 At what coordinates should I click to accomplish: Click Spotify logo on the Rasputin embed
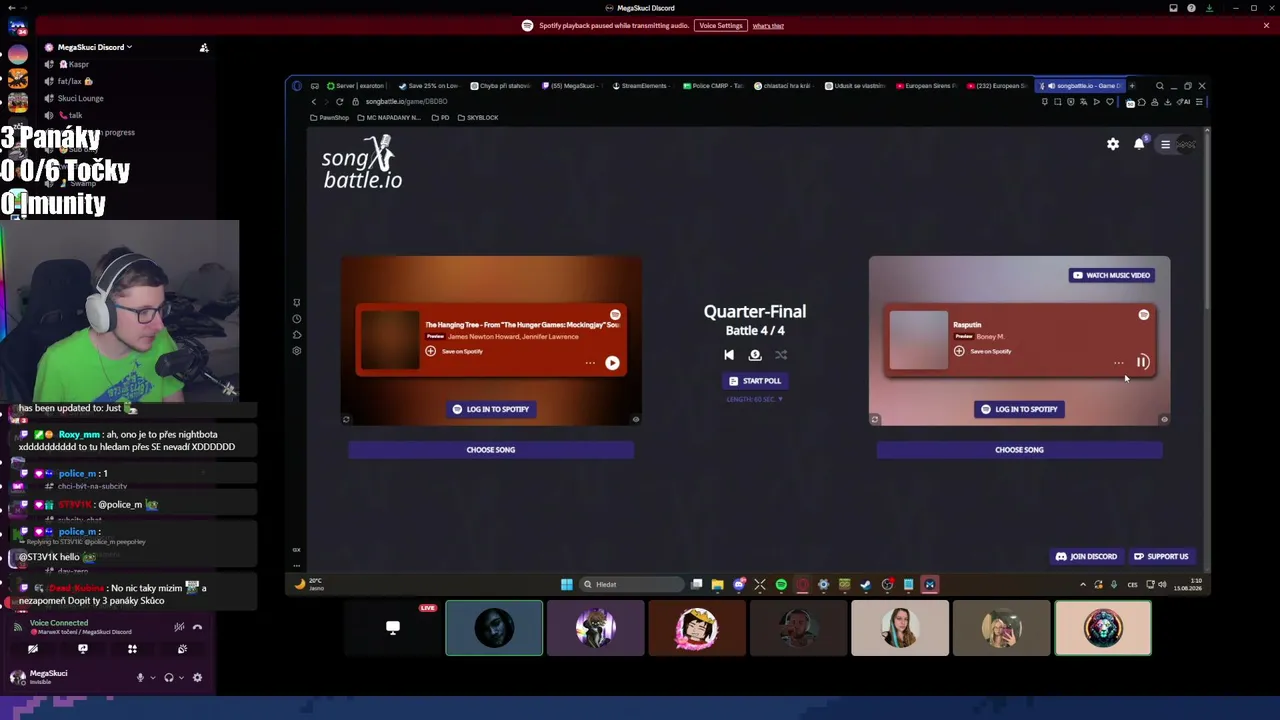tap(1144, 315)
